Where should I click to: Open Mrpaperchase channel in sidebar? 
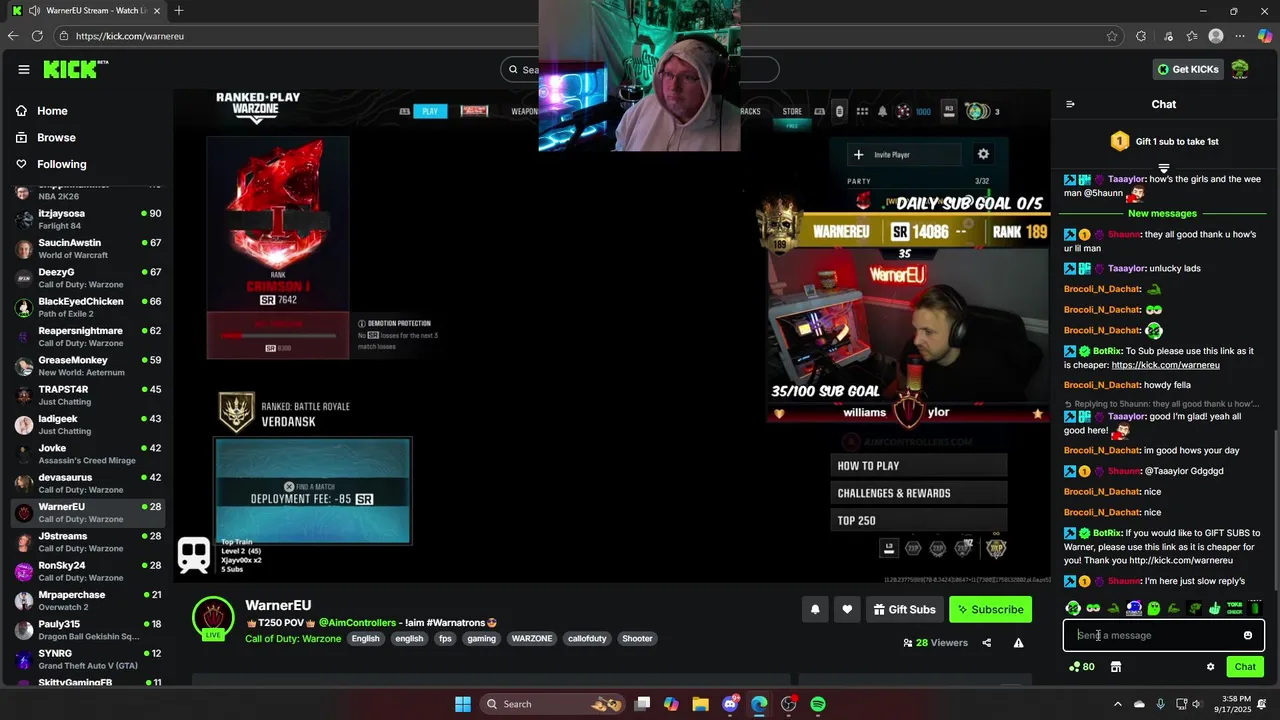88,600
